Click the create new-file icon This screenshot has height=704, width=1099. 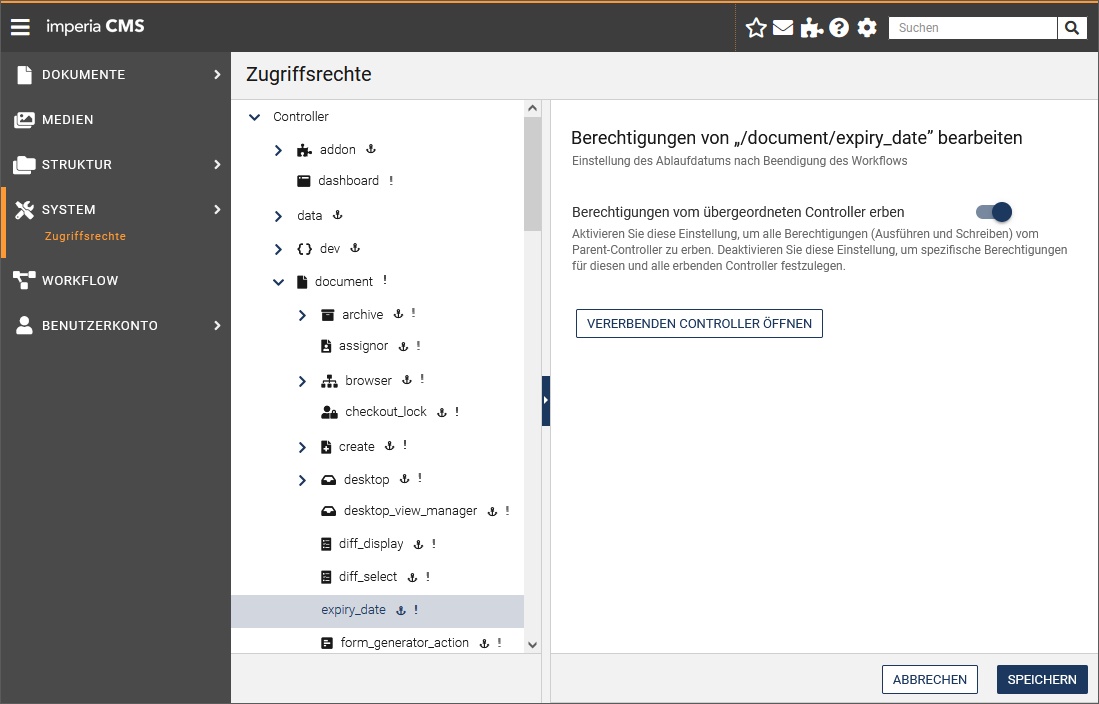[x=326, y=447]
